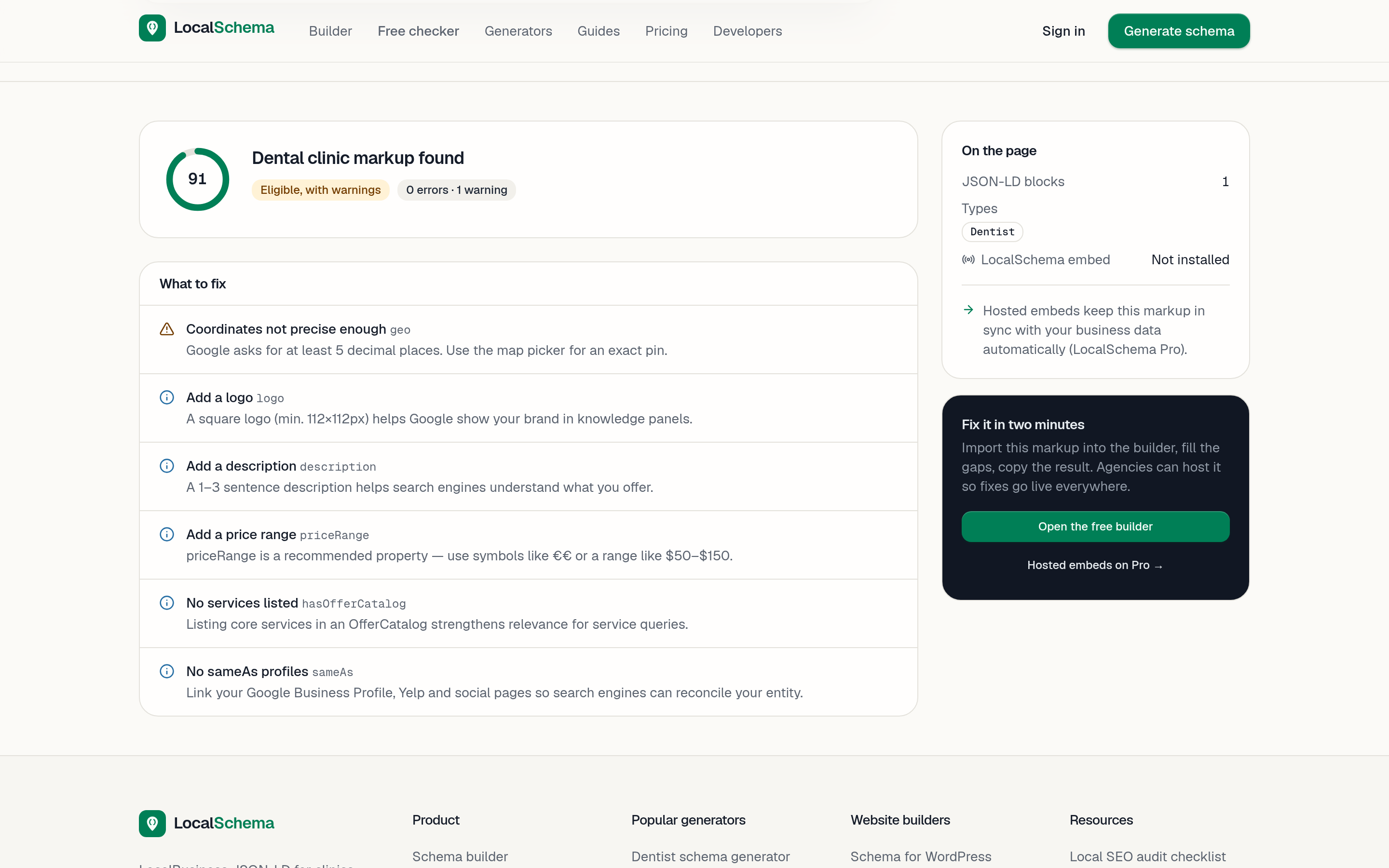Click the info icon beside No sameAs profiles

[x=166, y=671]
